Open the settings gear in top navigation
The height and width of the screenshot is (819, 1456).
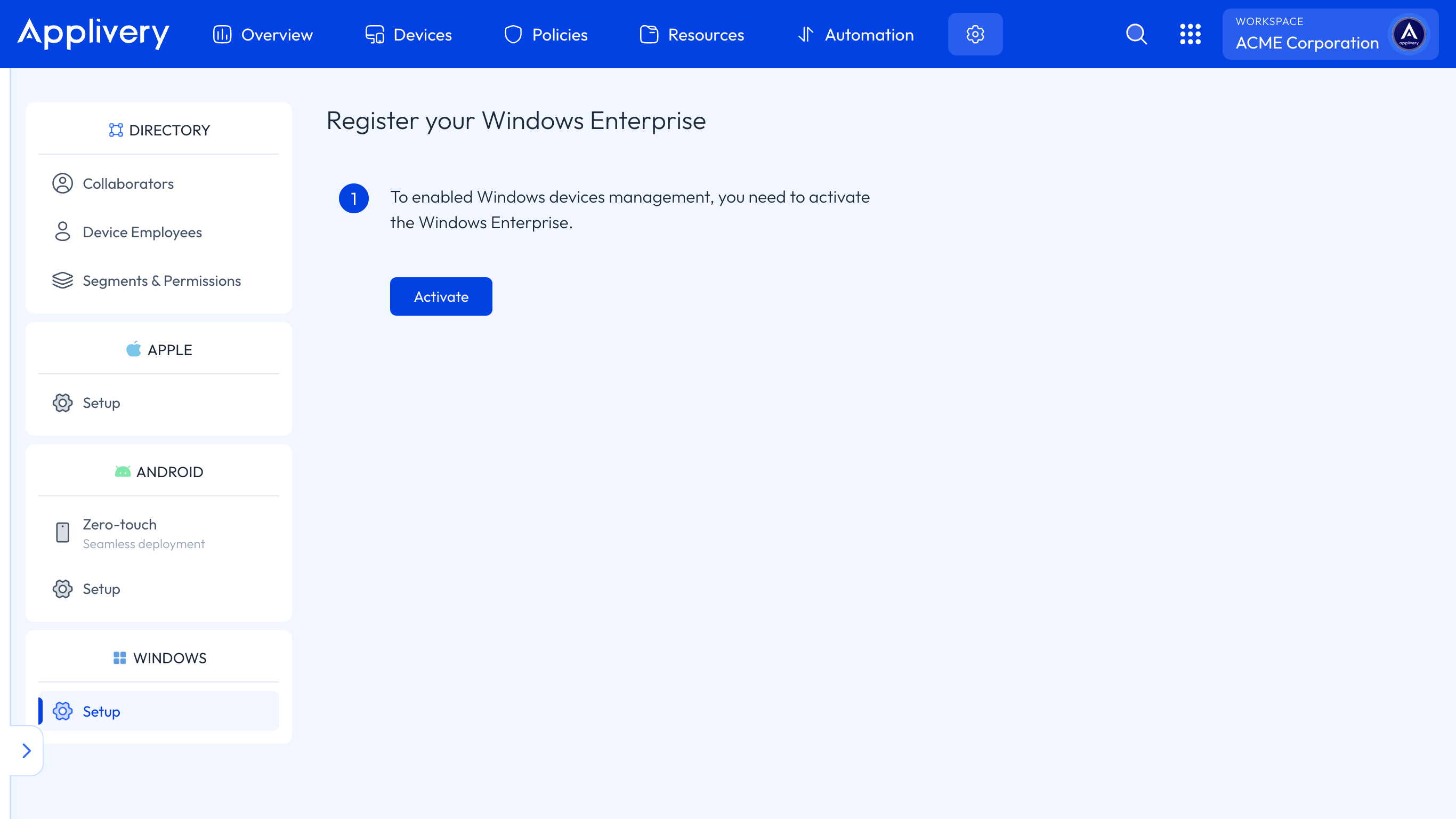tap(975, 34)
